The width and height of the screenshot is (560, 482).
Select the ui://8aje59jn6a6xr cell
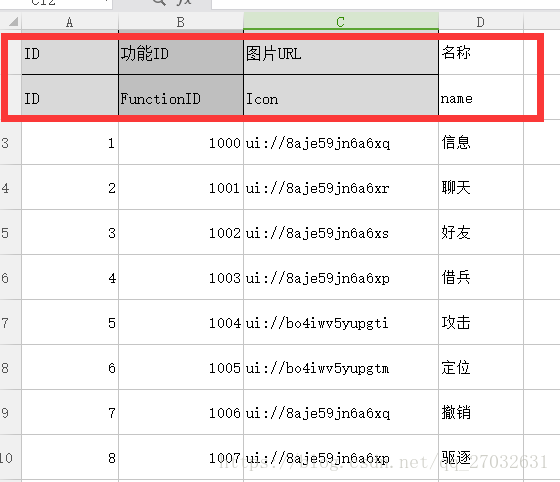(341, 187)
